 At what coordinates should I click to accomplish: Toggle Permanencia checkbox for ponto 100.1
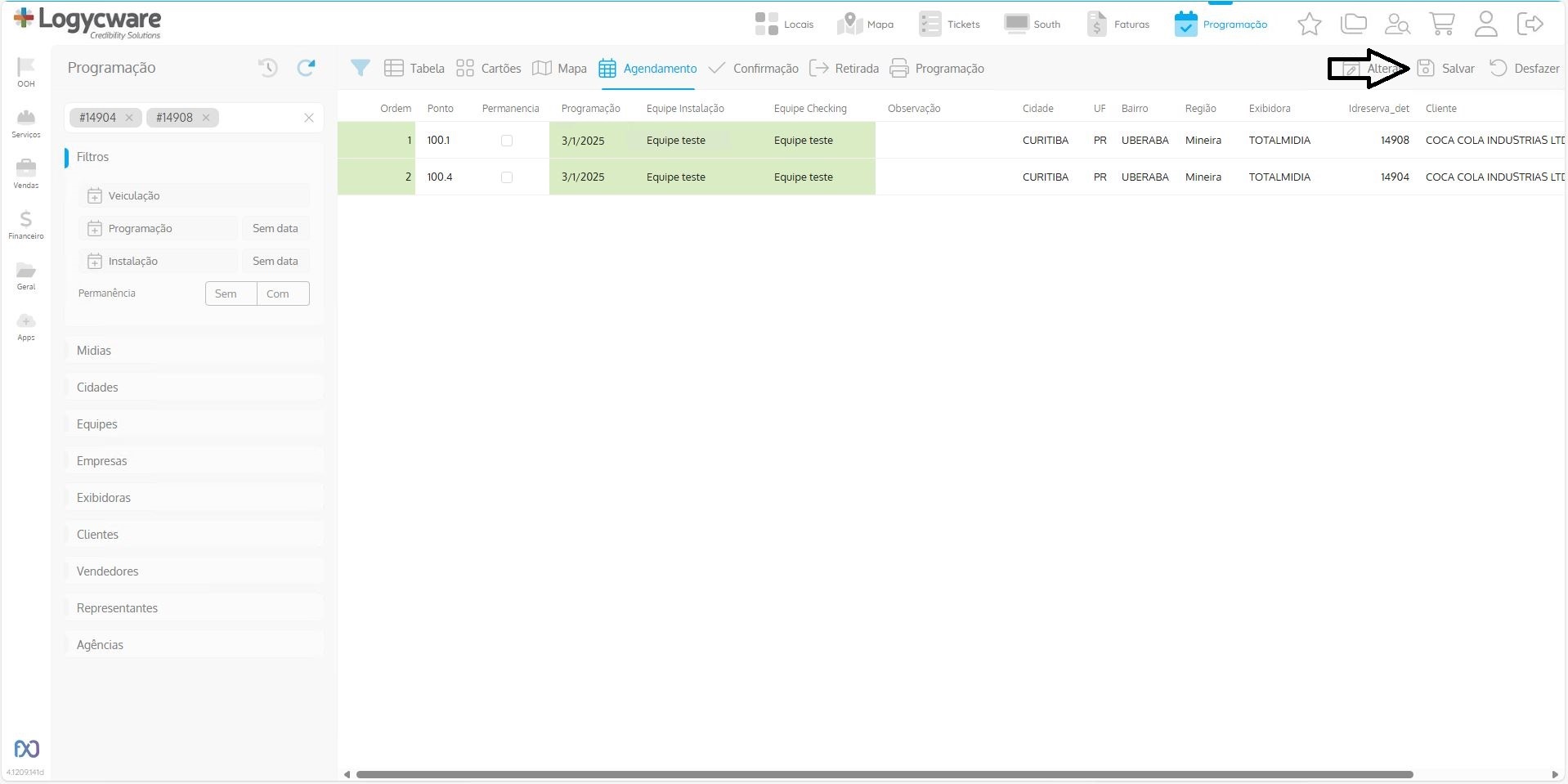click(507, 141)
